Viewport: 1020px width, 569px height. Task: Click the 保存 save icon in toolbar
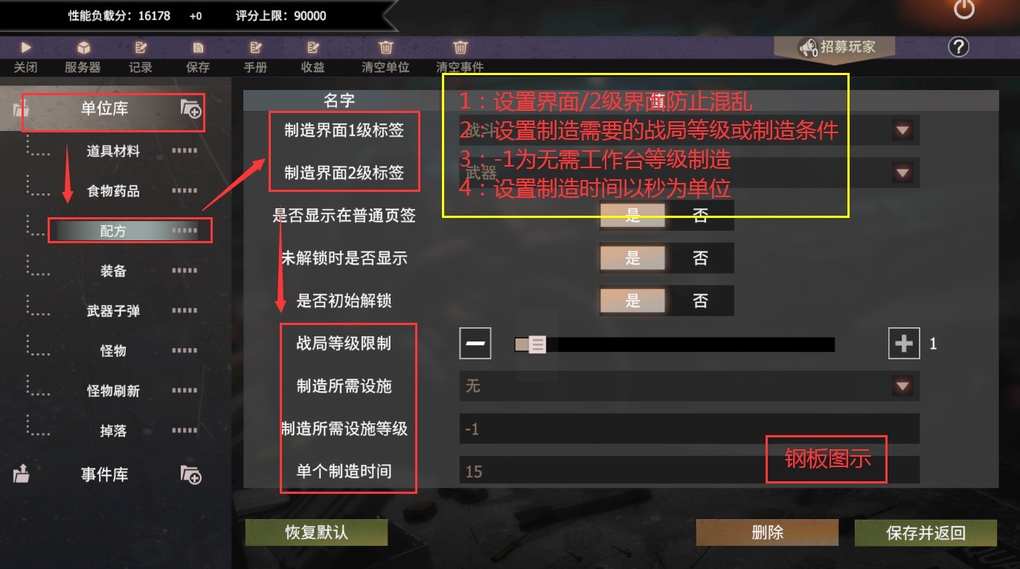(198, 47)
